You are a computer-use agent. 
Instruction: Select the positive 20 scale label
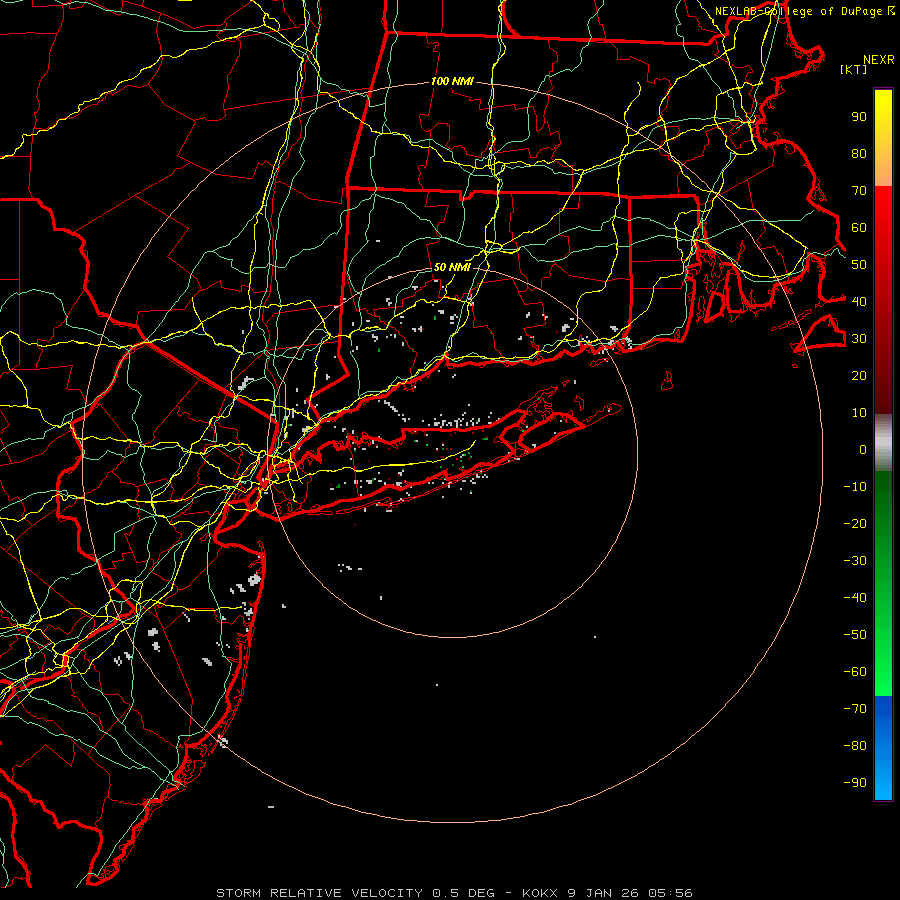point(859,376)
